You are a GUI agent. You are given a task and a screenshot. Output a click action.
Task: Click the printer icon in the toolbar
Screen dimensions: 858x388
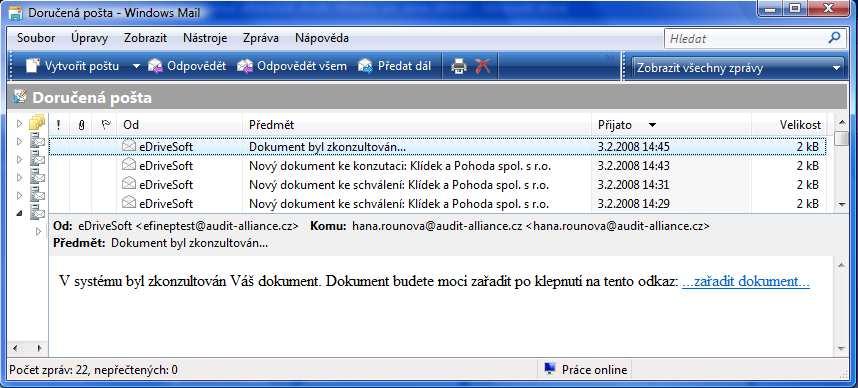[x=459, y=66]
